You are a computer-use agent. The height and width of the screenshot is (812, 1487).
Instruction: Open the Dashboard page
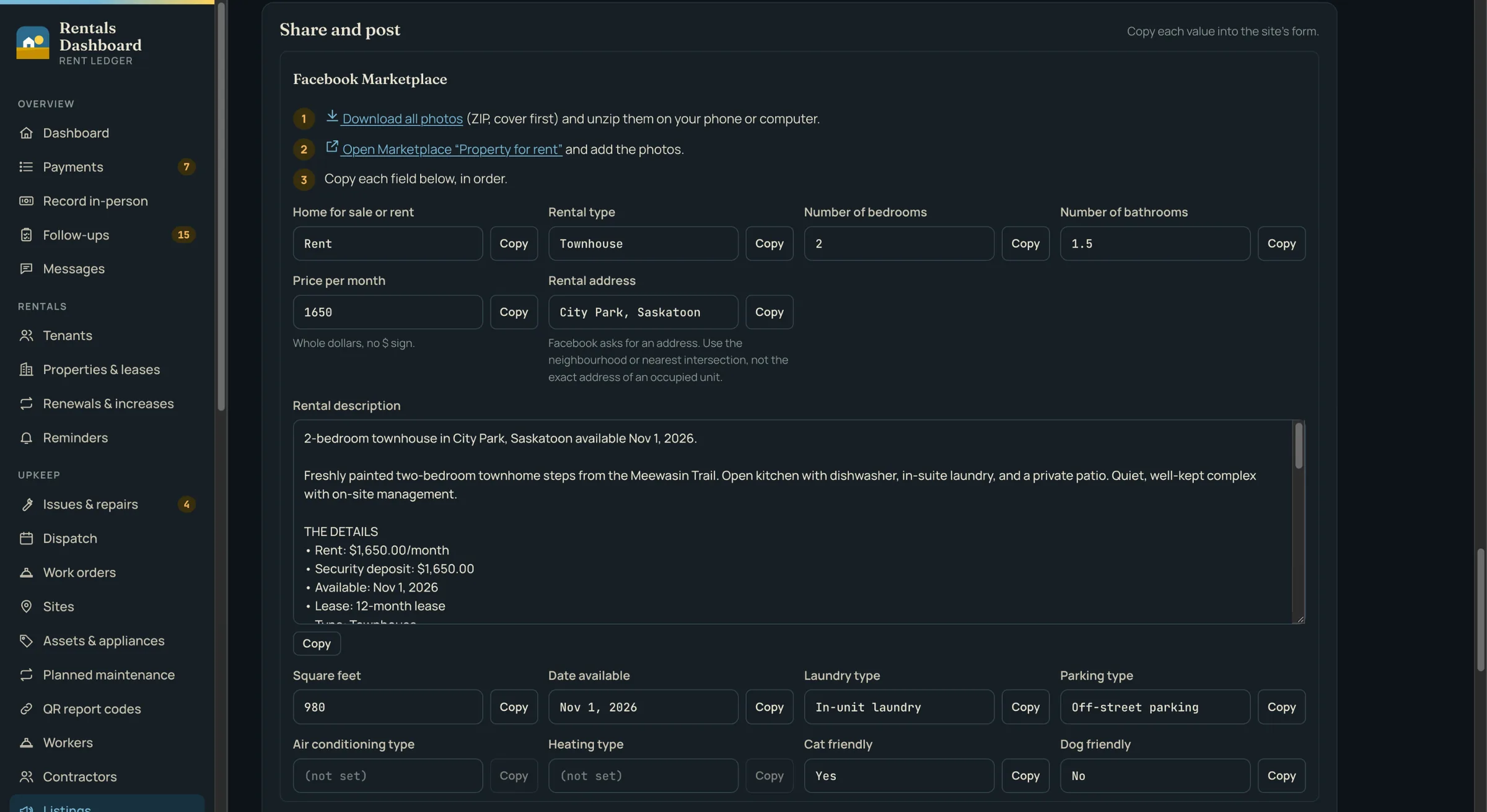point(107,133)
